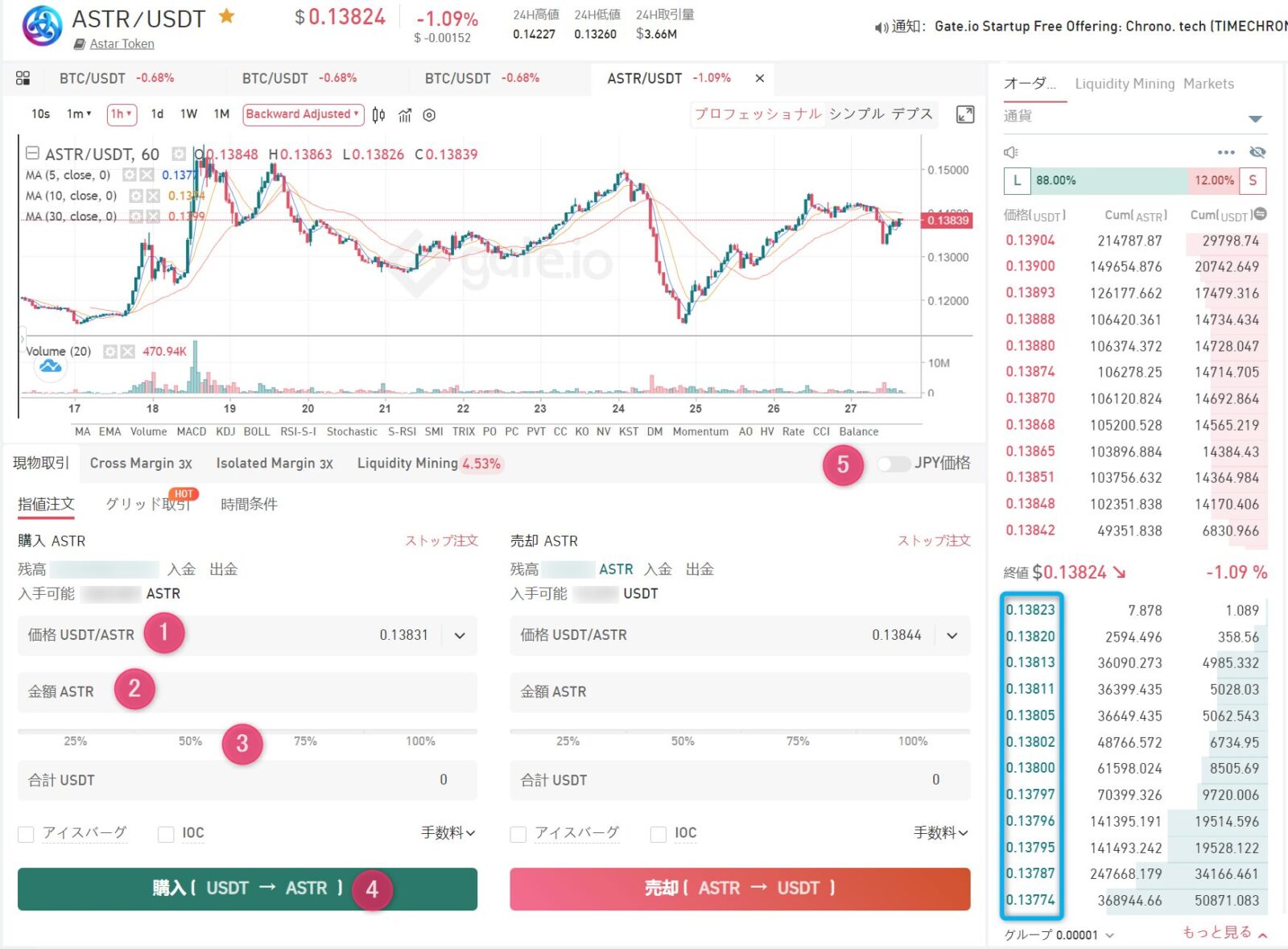Open sell price type dropdown arrow
1288x949 pixels.
pos(952,635)
